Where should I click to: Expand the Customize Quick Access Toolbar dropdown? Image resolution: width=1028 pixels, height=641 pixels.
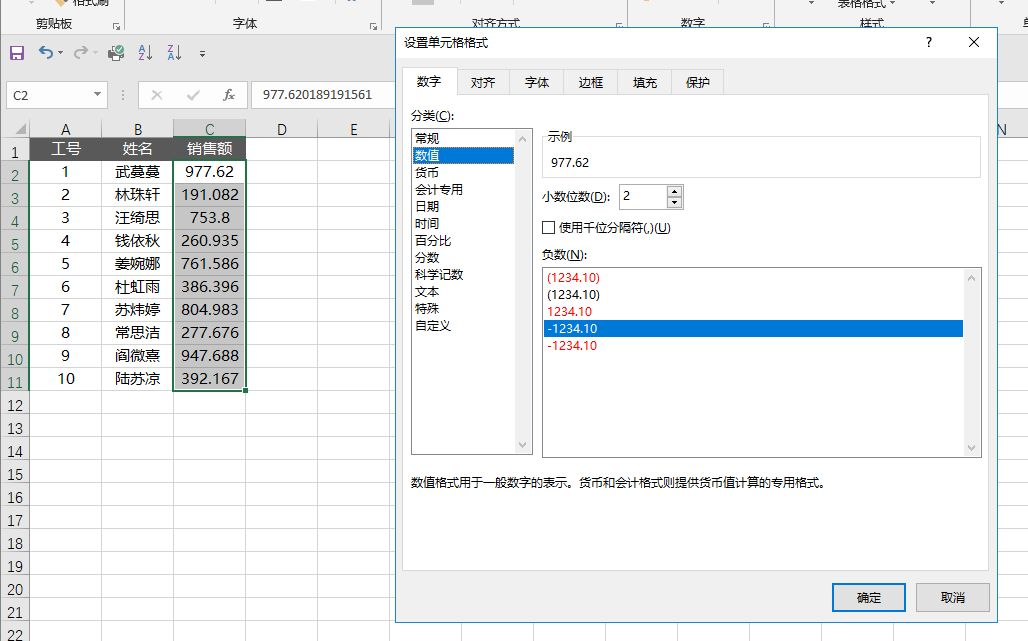[202, 54]
